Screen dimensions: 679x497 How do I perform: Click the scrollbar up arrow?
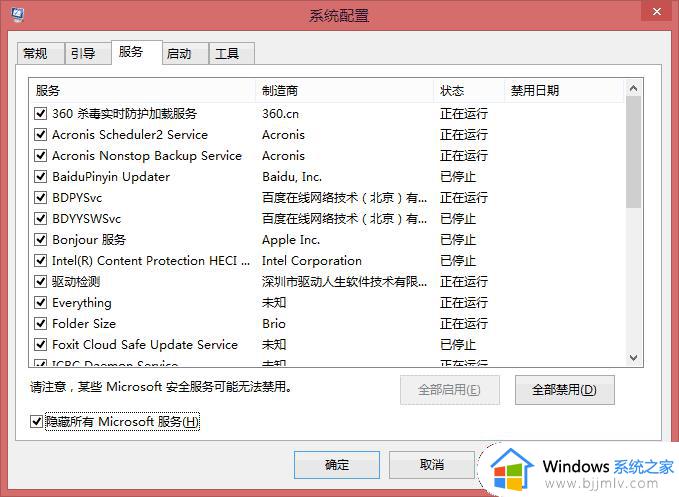[x=633, y=88]
